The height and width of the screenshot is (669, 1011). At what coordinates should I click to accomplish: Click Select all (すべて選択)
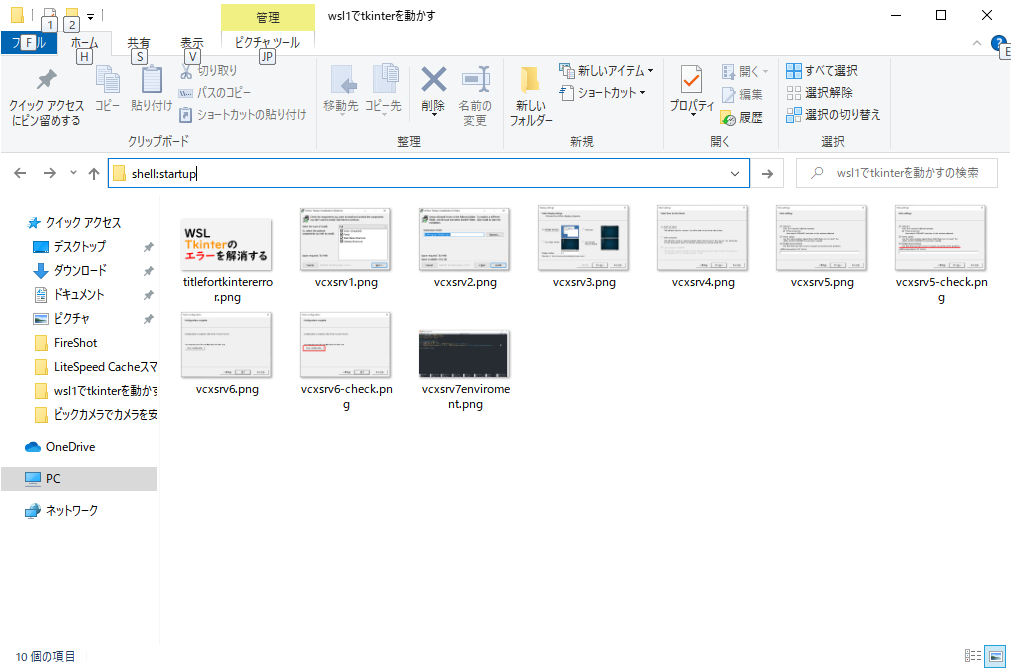tap(822, 71)
